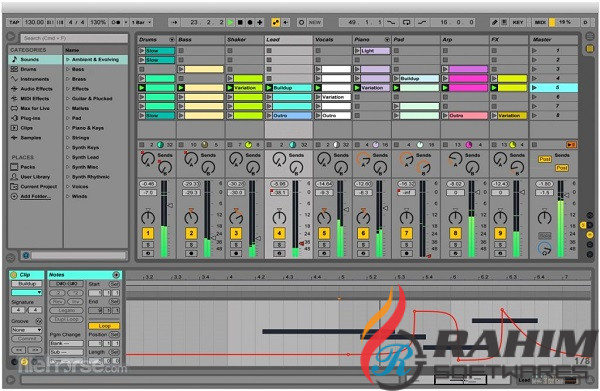Click the punch-out switch icon
Screen dimensions: 600x391
[422, 23]
